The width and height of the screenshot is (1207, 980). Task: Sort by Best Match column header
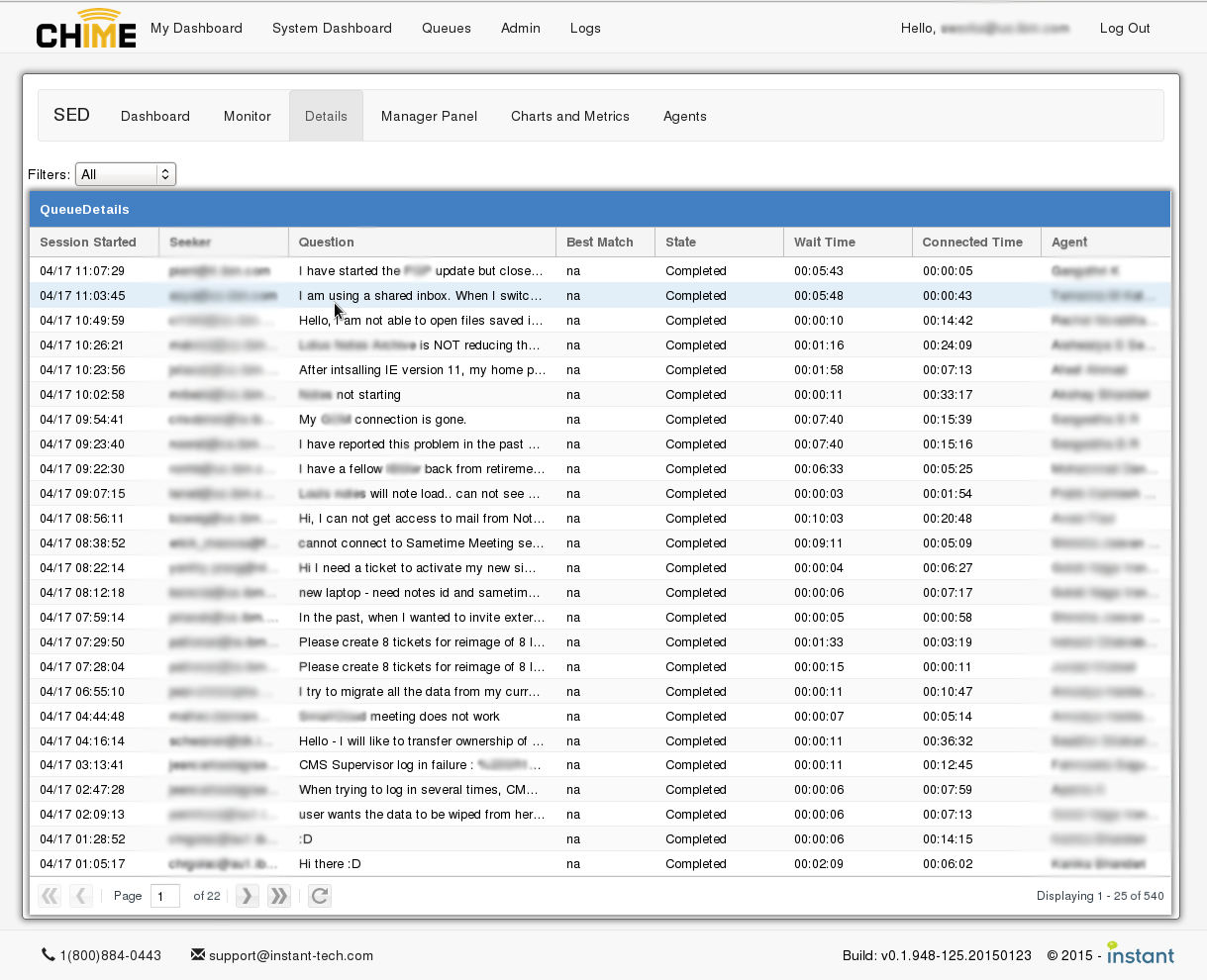606,242
